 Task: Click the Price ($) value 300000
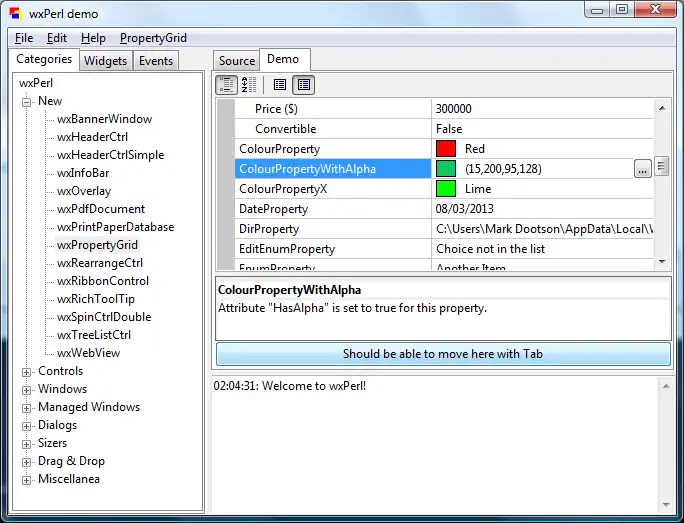coord(453,109)
